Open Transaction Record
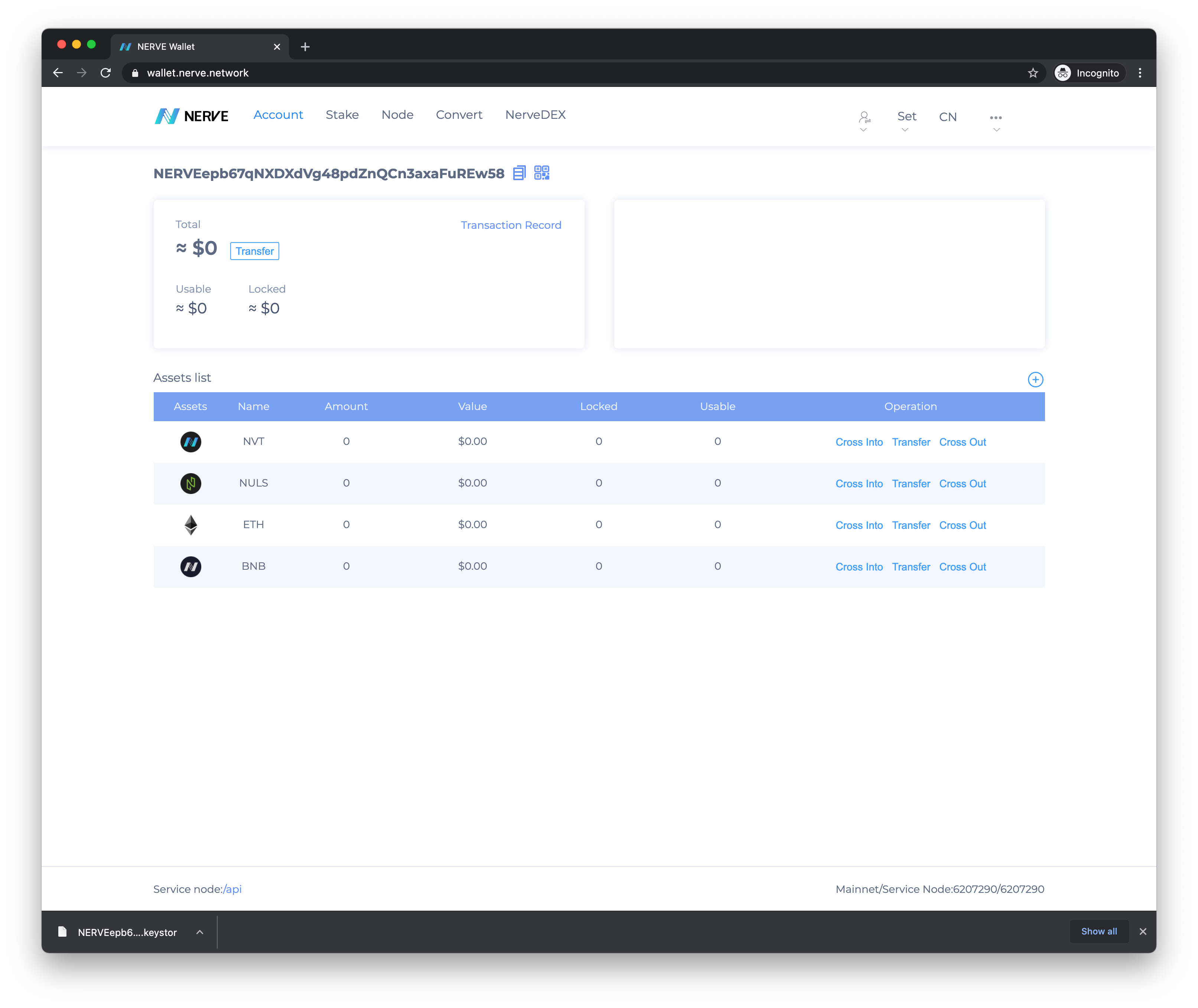 click(x=511, y=225)
